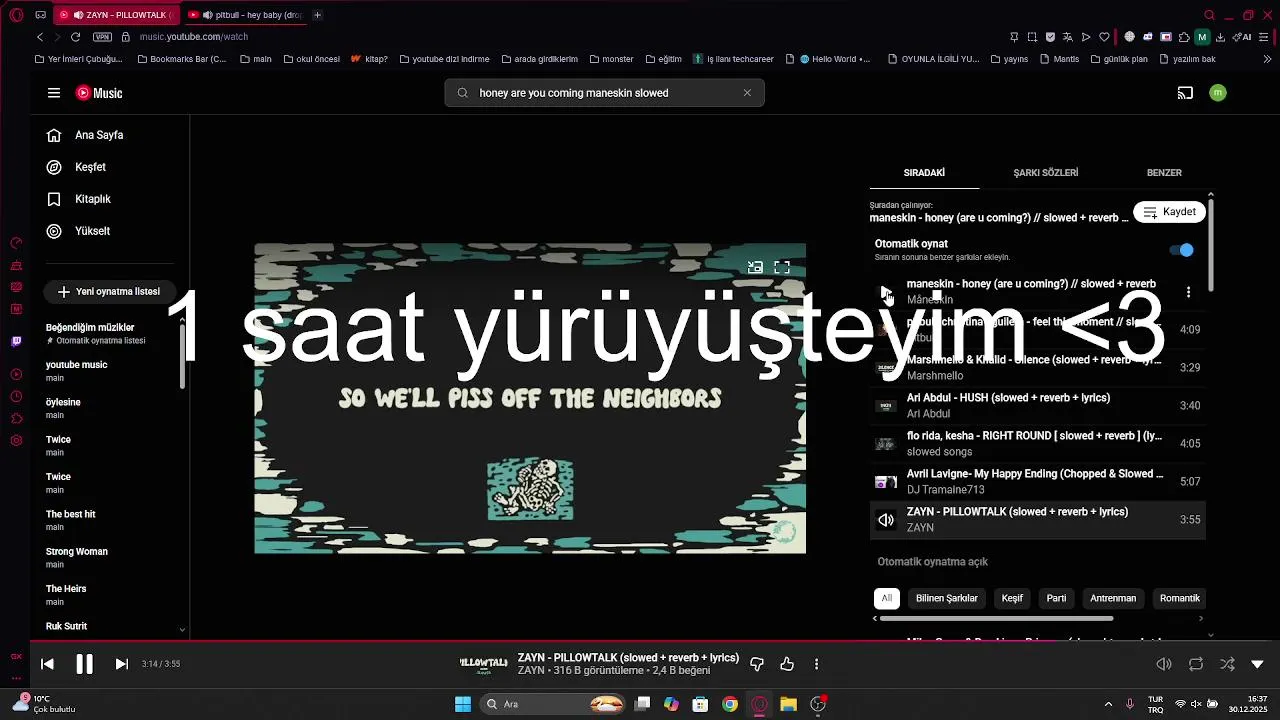Like ZAYN PILLOWTALK with thumbs up

[787, 664]
